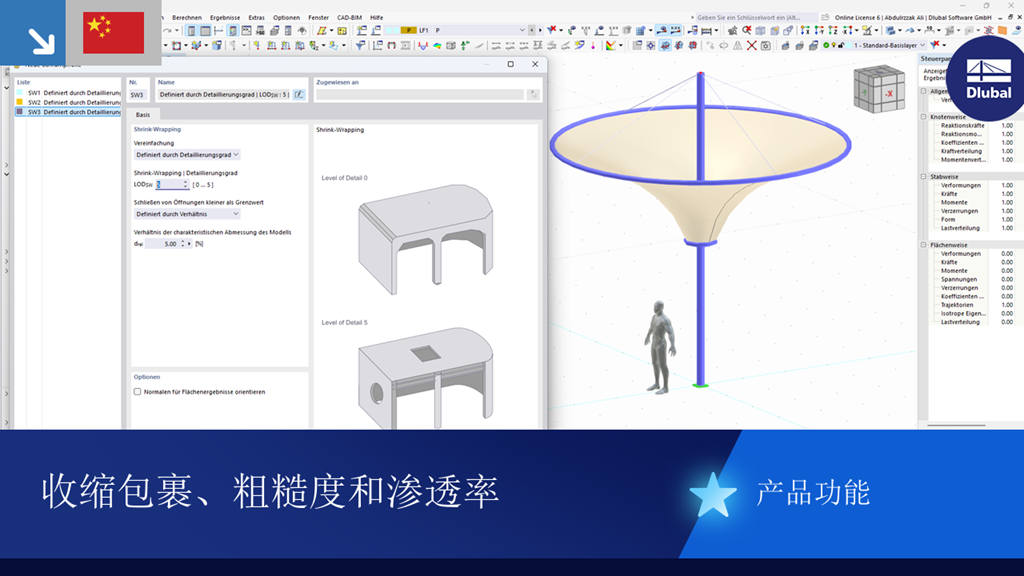Open the Fenster menu
1024x576 pixels.
(318, 18)
